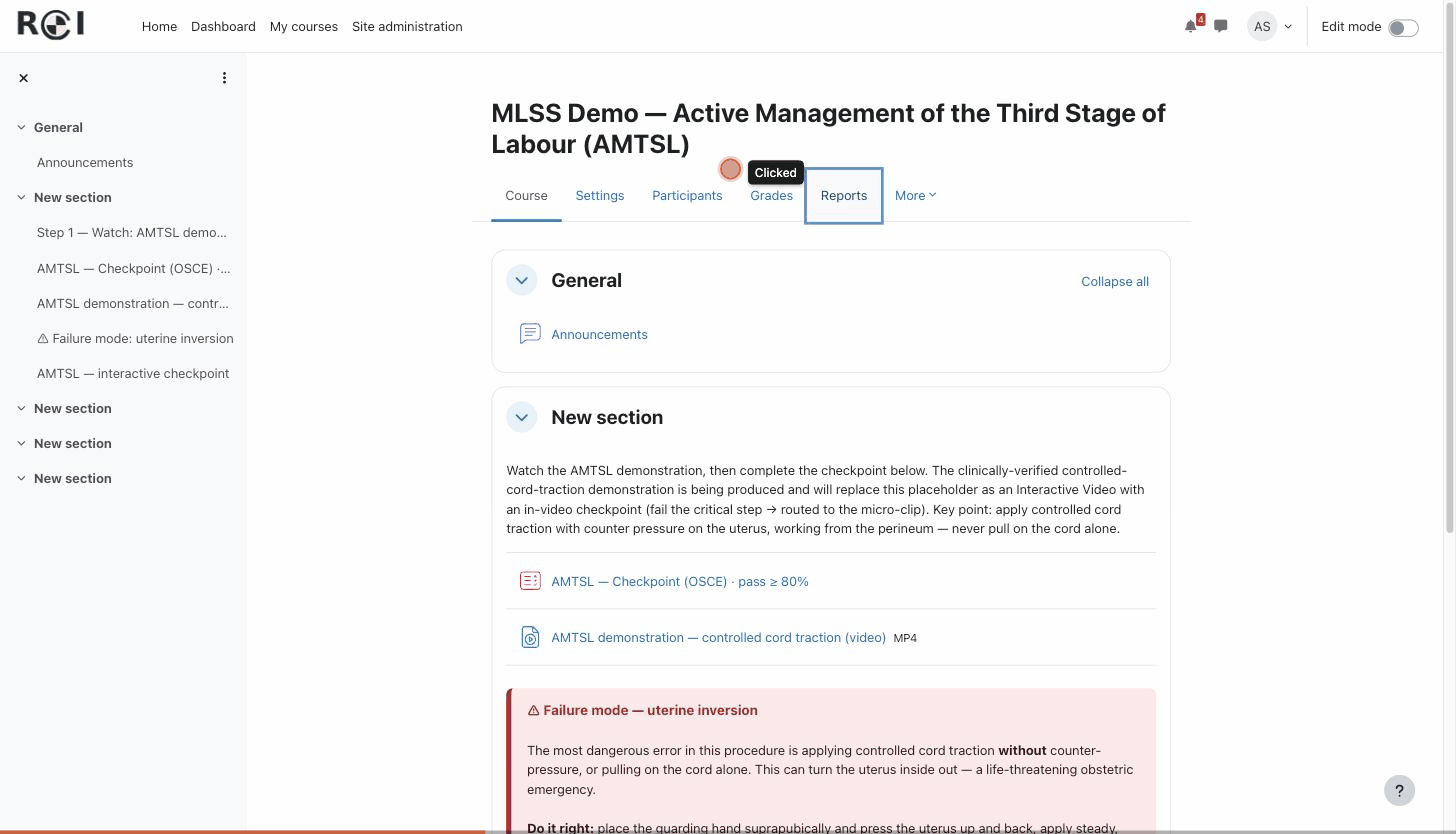
Task: Open the Announcements link in General section
Action: (x=599, y=334)
